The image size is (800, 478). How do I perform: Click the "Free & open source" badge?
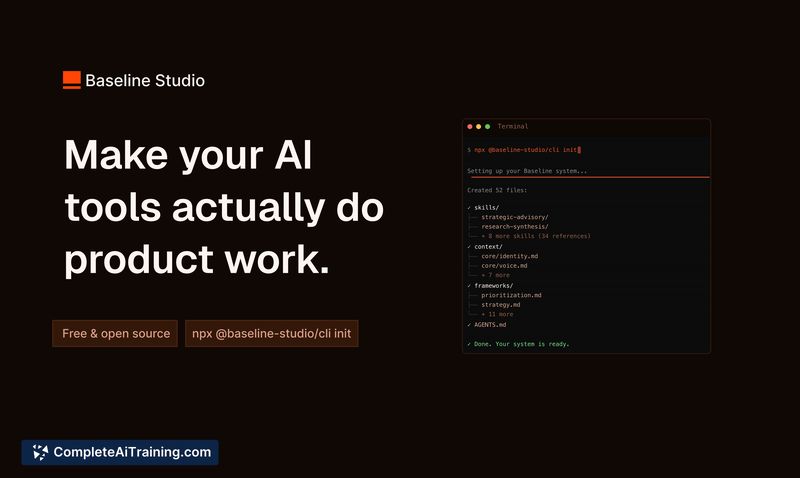115,334
